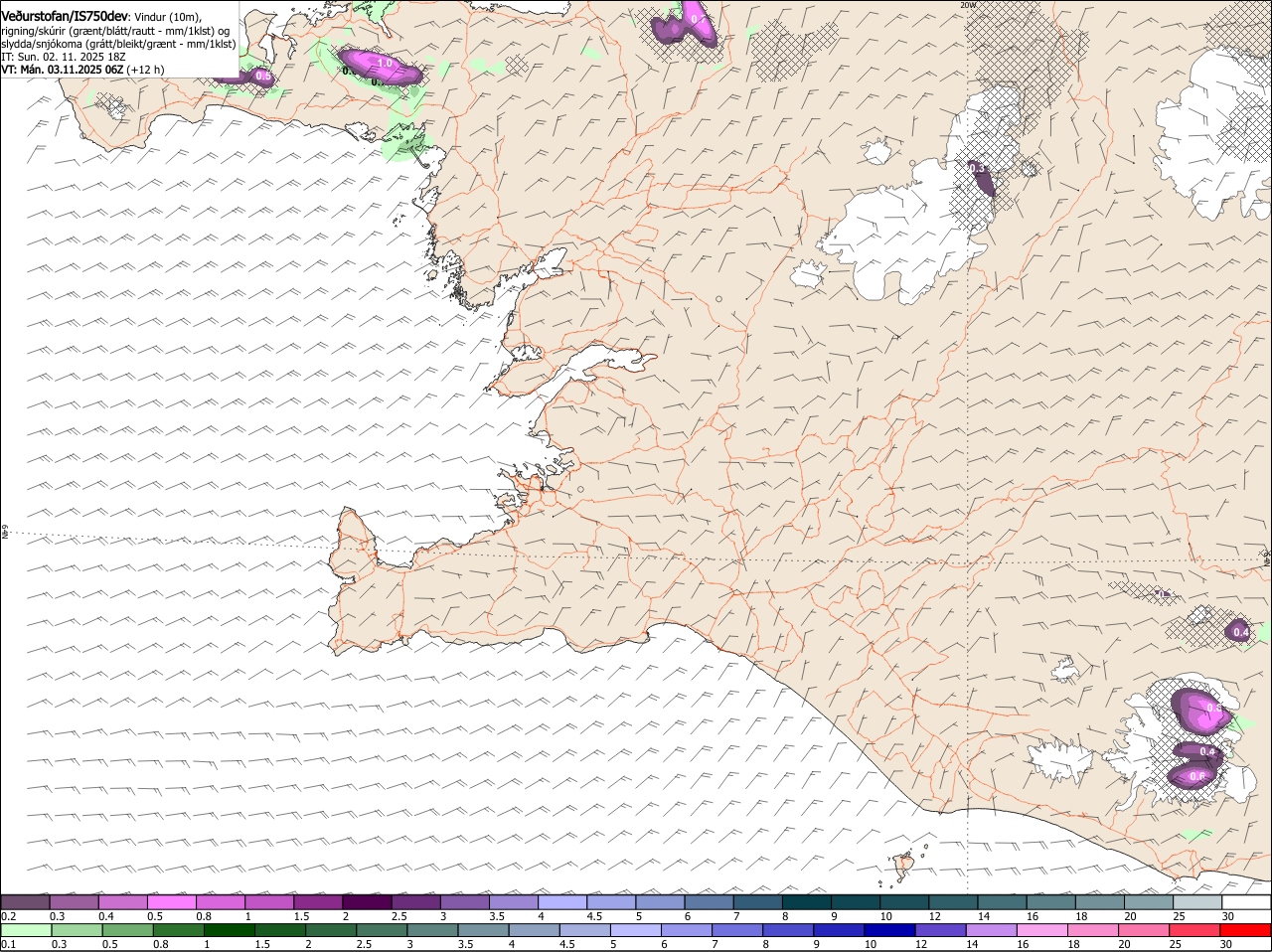Viewport: 1272px width, 952px height.
Task: Click the 0.4 precipitation label at right edge
Action: point(1240,632)
